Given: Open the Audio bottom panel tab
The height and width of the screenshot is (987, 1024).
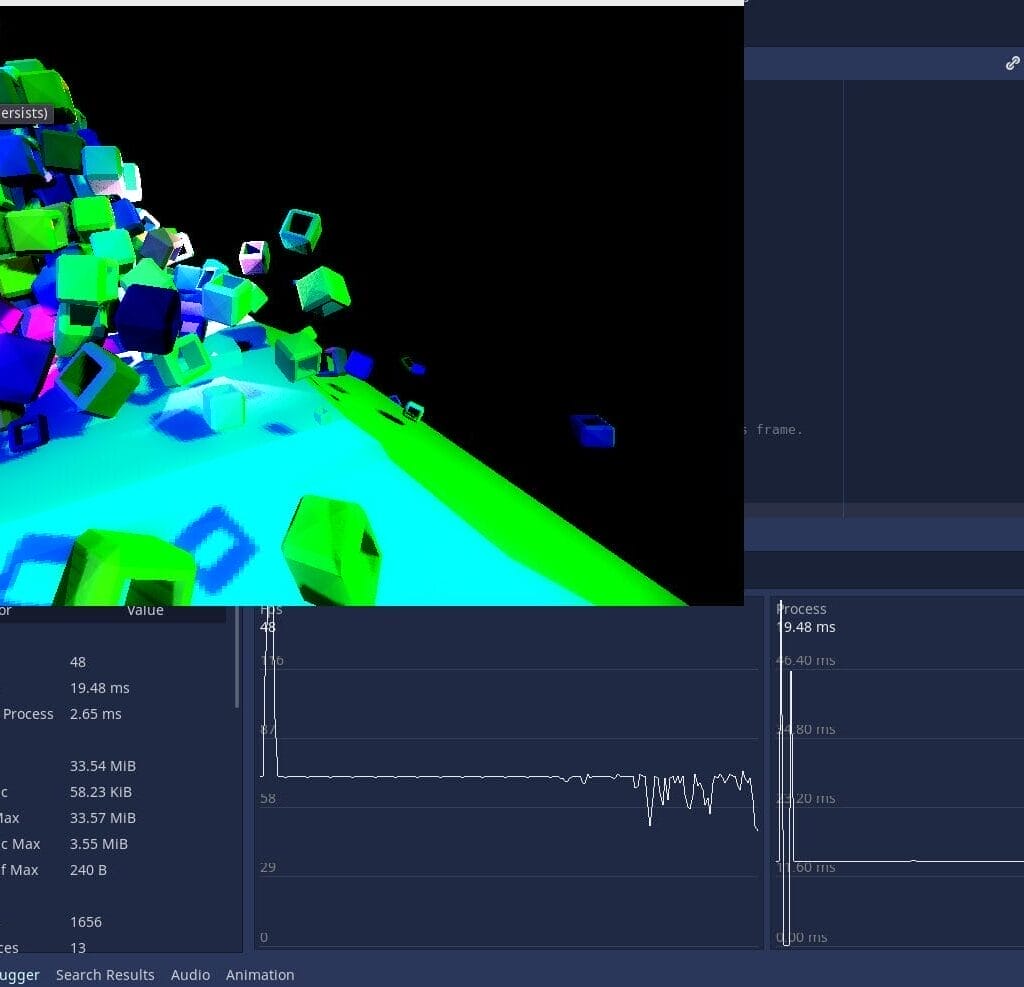Looking at the screenshot, I should click(190, 975).
